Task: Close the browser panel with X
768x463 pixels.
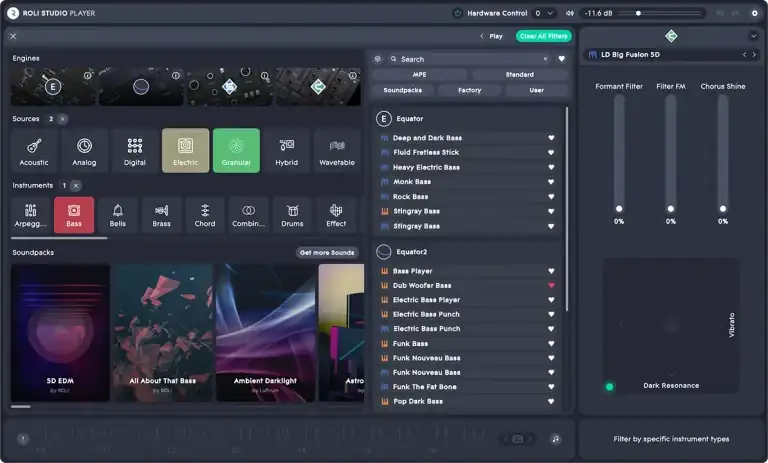Action: [13, 36]
